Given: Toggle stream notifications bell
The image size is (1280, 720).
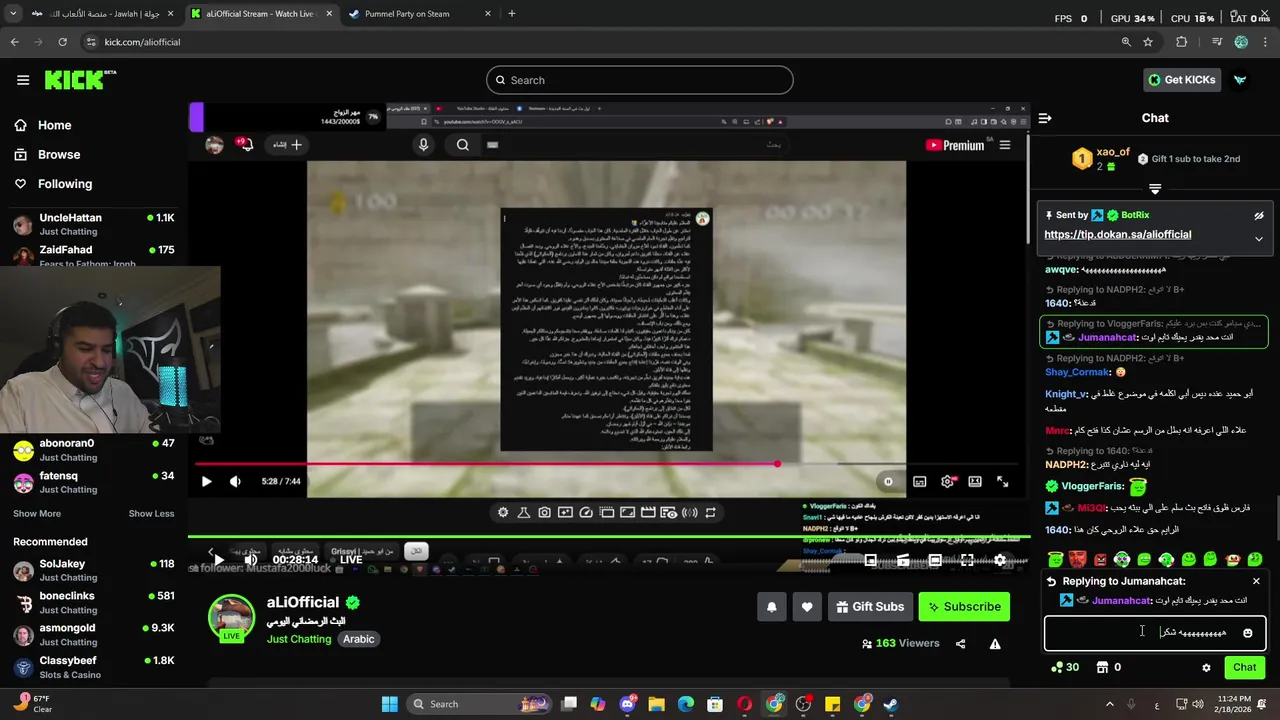Looking at the screenshot, I should (771, 607).
